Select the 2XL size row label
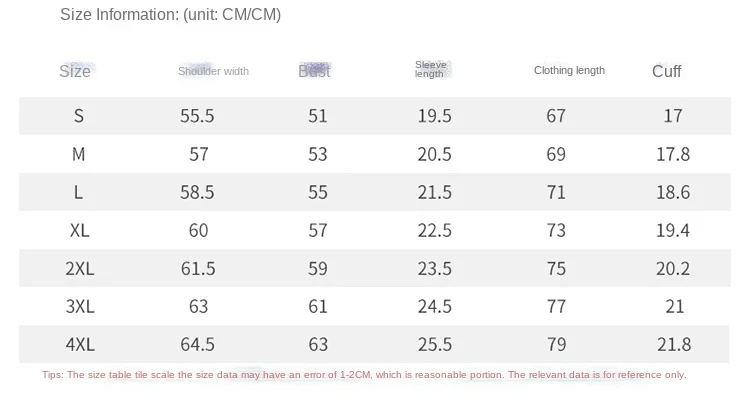Viewport: 750px width, 403px height. pyautogui.click(x=79, y=268)
